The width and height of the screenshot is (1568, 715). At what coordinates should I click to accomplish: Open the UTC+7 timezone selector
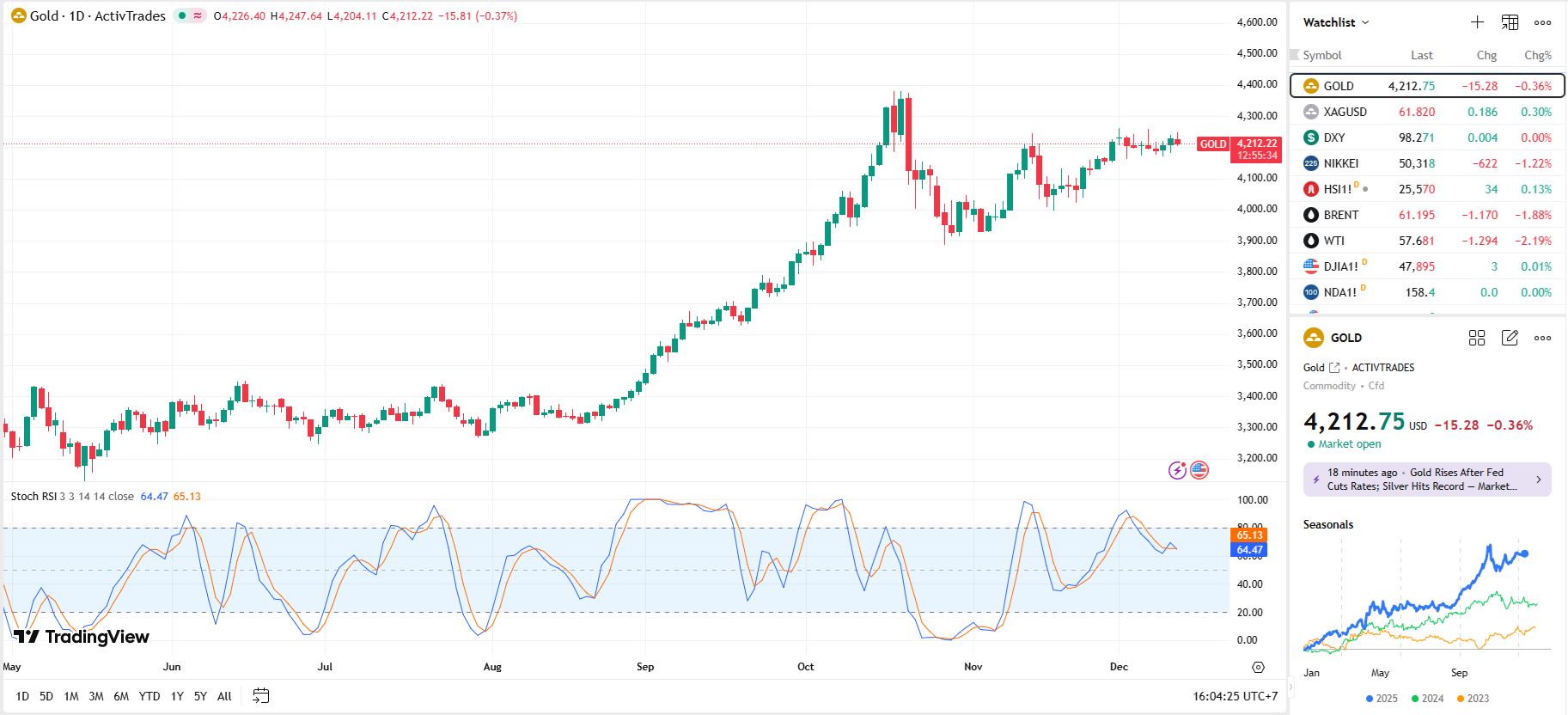(1235, 696)
